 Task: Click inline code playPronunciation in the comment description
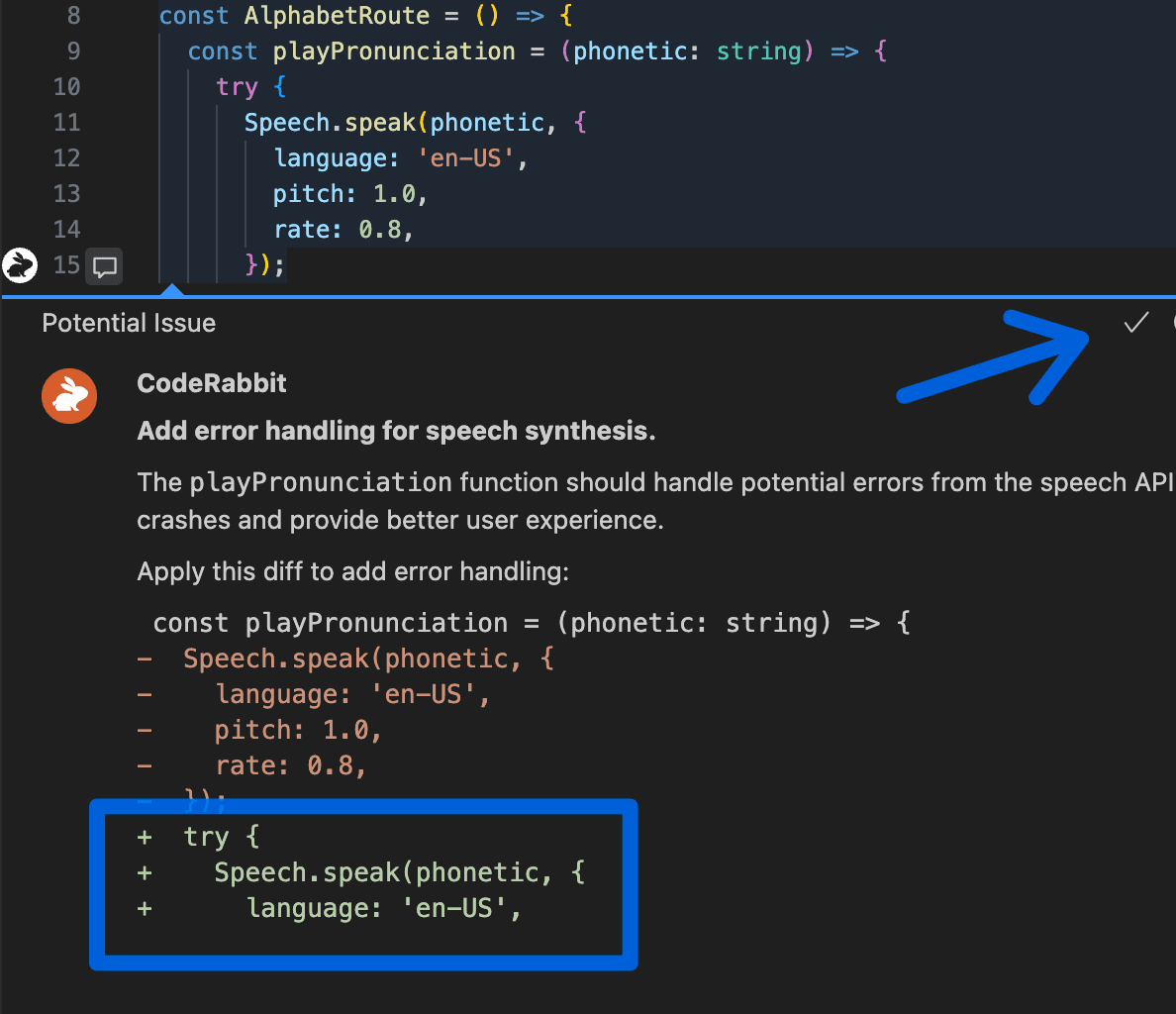click(x=321, y=483)
